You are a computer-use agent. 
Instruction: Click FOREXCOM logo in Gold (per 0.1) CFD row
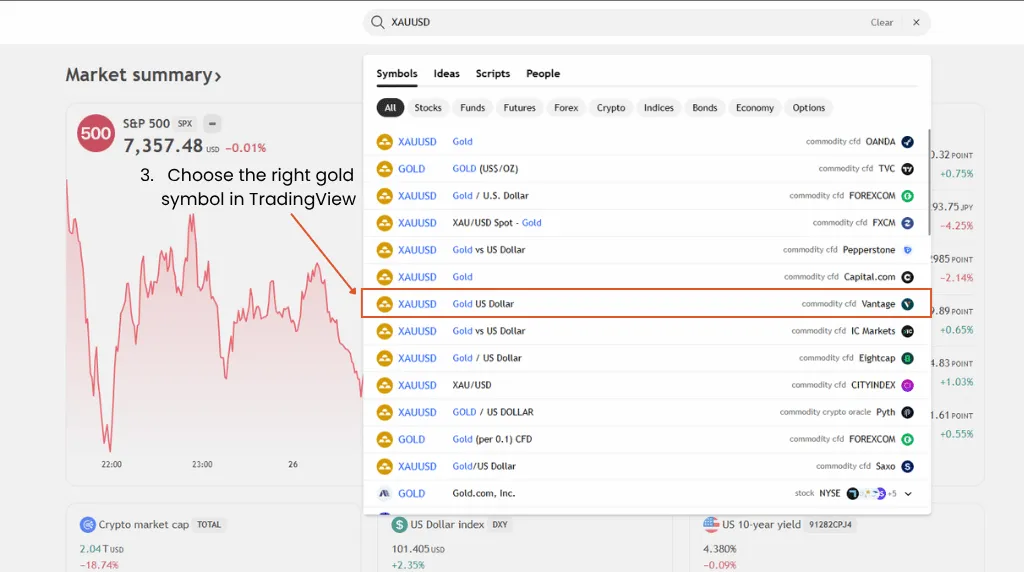pyautogui.click(x=907, y=440)
